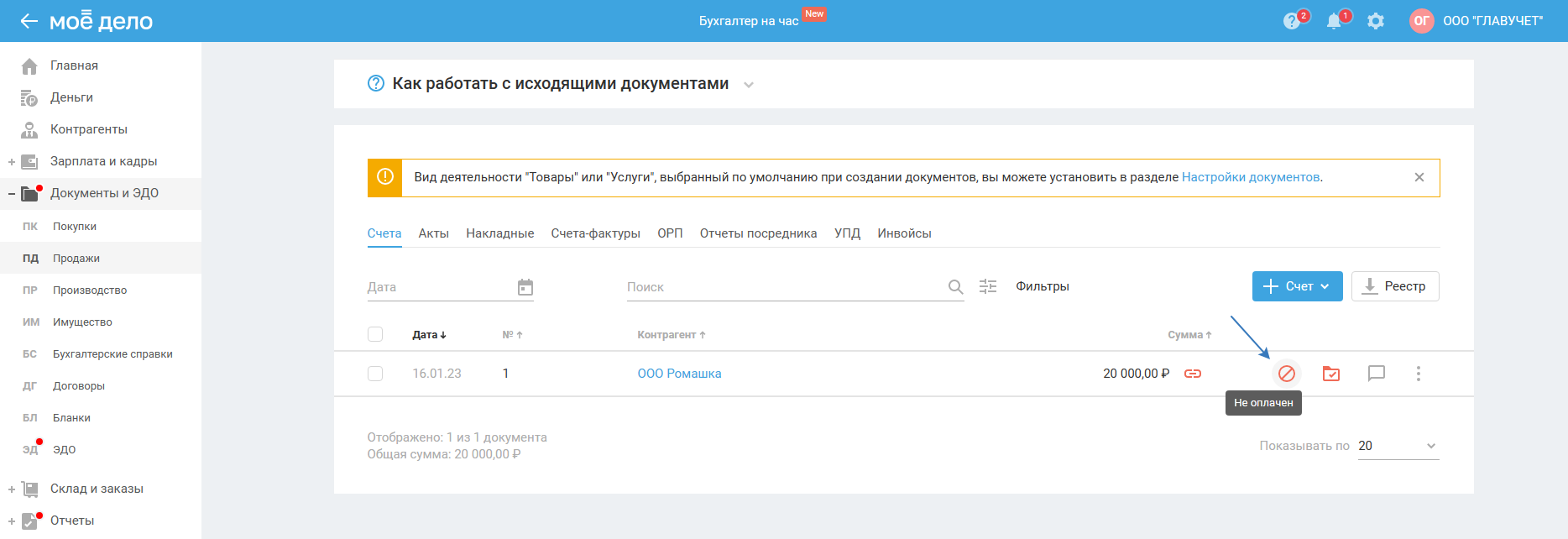Image resolution: width=1568 pixels, height=539 pixels.
Task: Click the yellow warning exclamation icon
Action: pos(385,177)
